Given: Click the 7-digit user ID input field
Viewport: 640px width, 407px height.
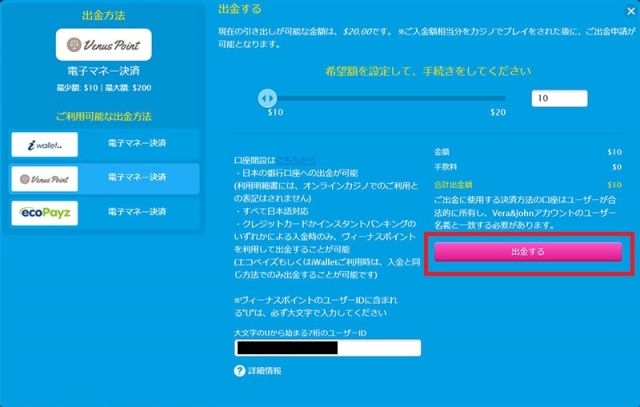Looking at the screenshot, I should [327, 348].
